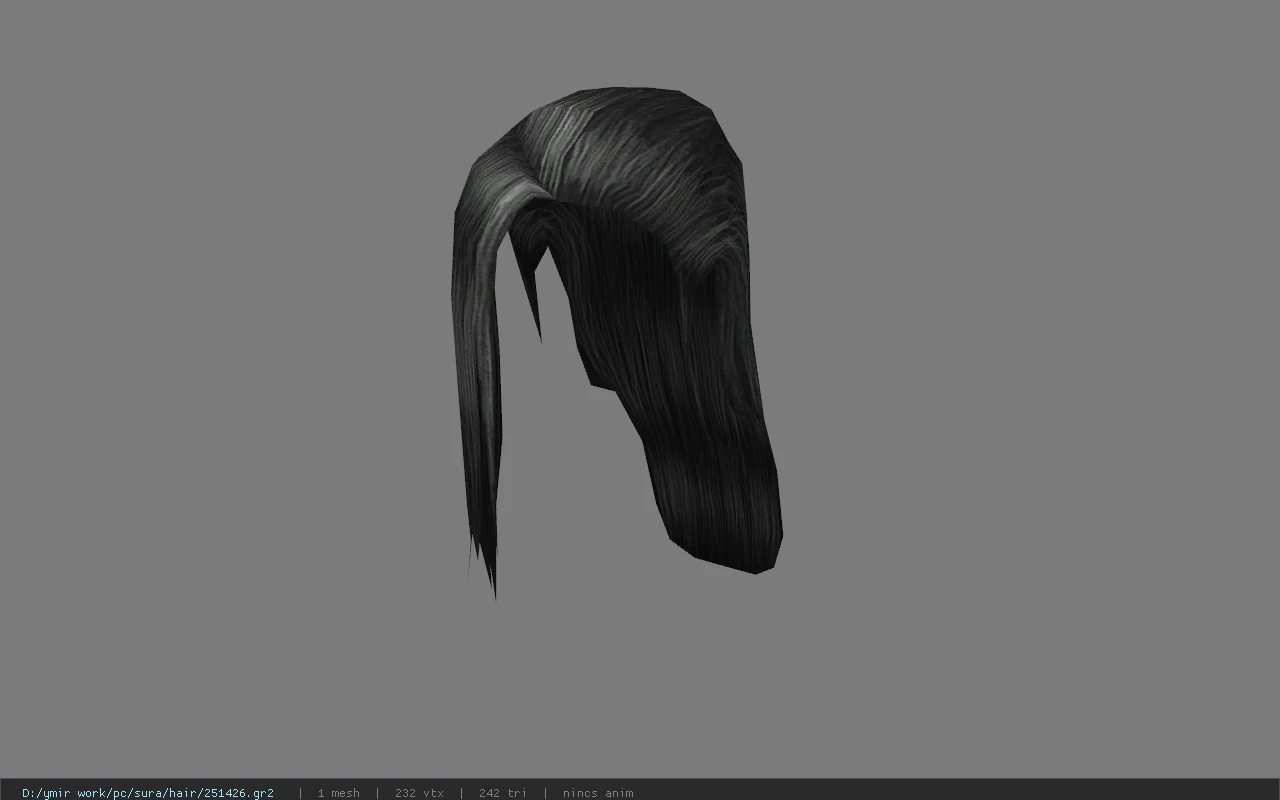Click the file path D:/ymir work/pc/sura/hair/251426.gr2

point(148,793)
